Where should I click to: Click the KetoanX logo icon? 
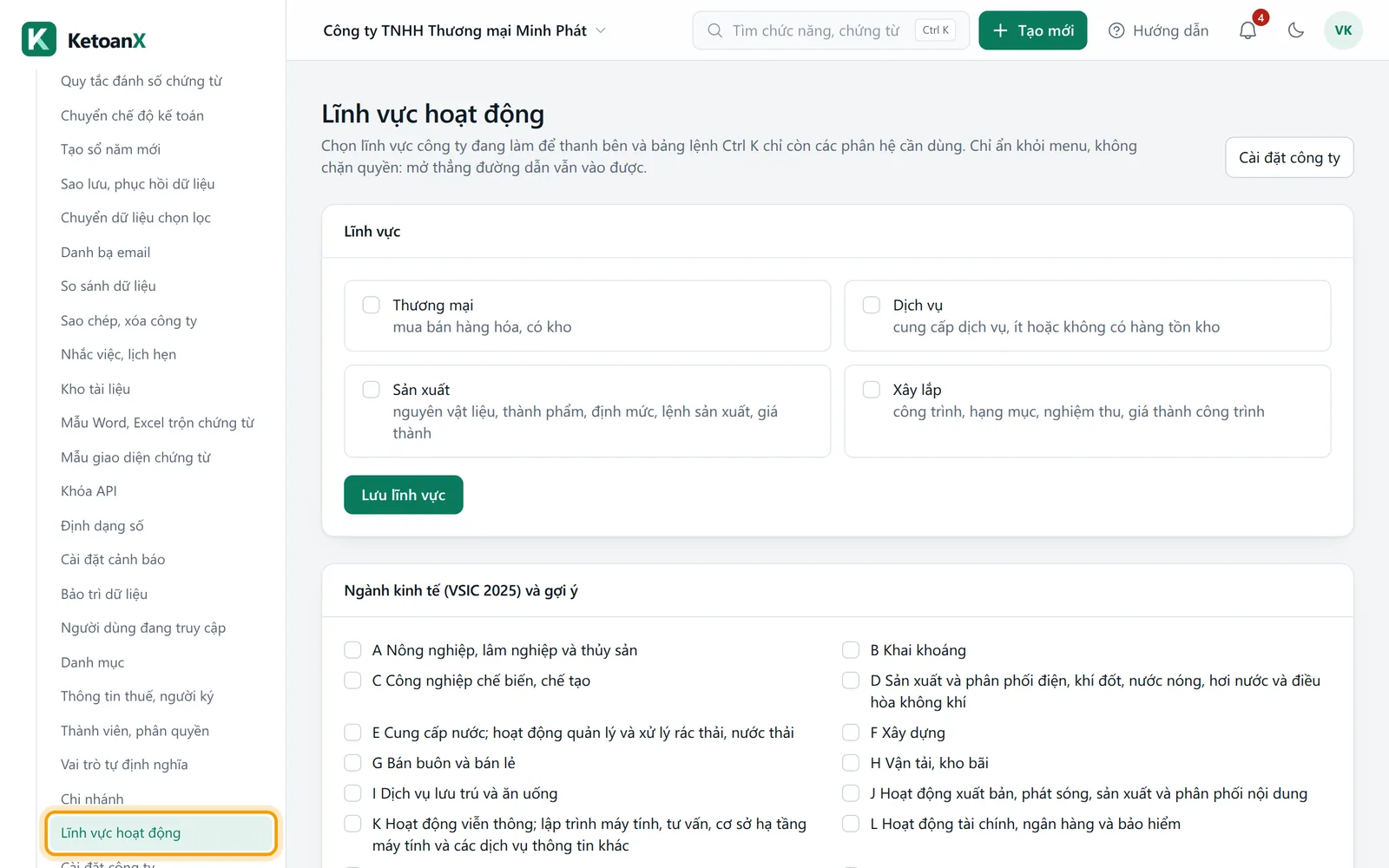[x=39, y=39]
